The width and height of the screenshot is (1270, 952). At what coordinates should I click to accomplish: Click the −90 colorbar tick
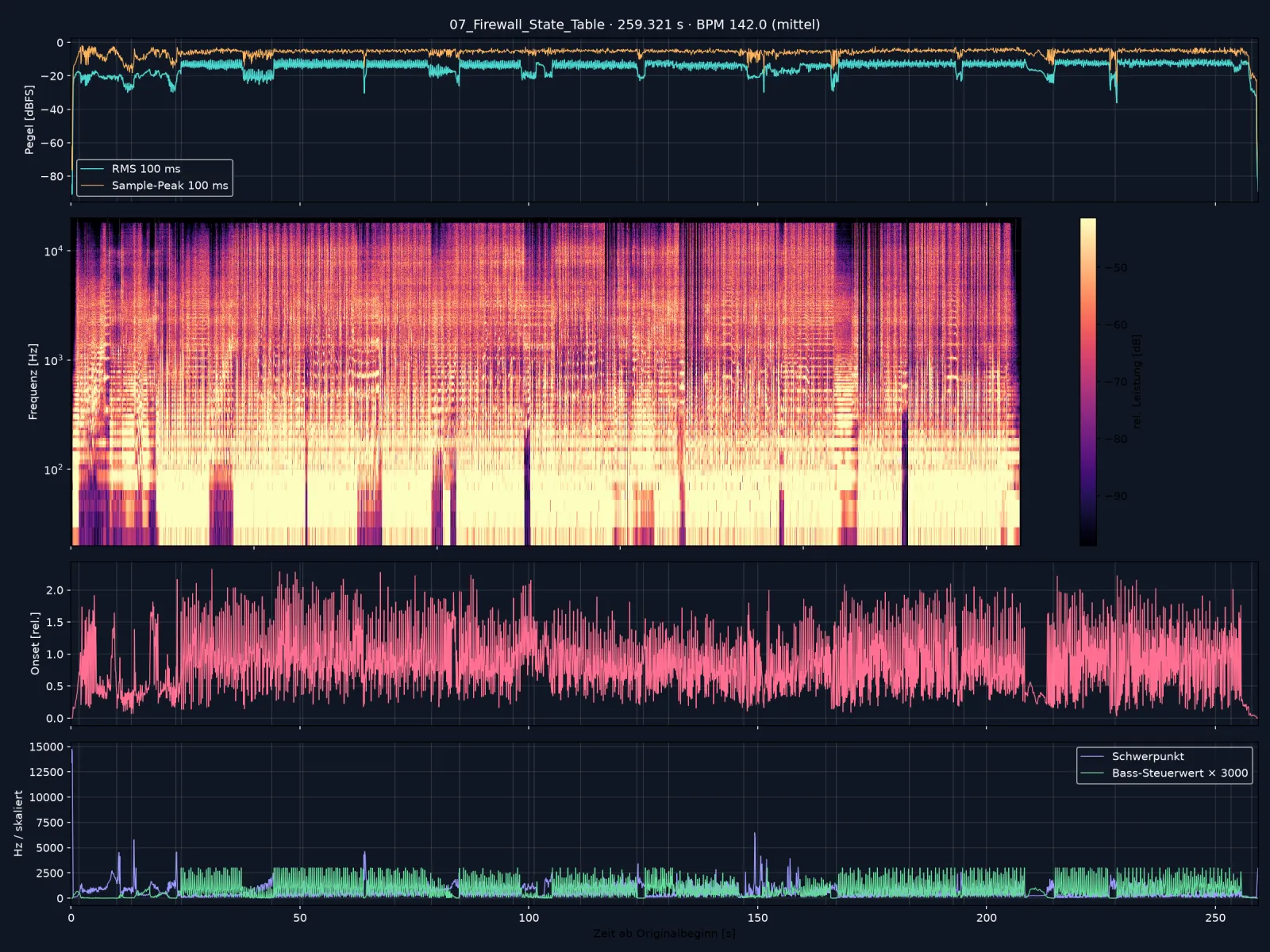click(1115, 497)
